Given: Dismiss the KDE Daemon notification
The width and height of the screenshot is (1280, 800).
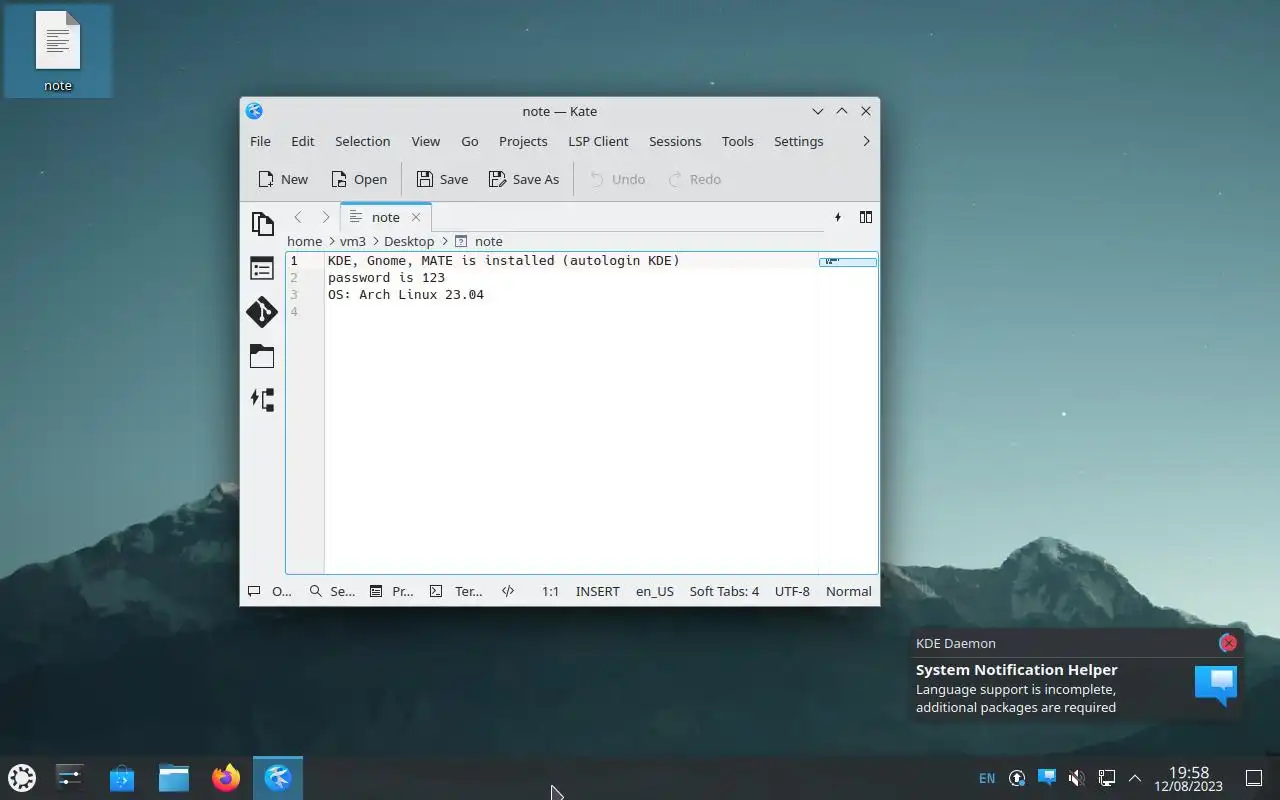Looking at the screenshot, I should coord(1228,643).
